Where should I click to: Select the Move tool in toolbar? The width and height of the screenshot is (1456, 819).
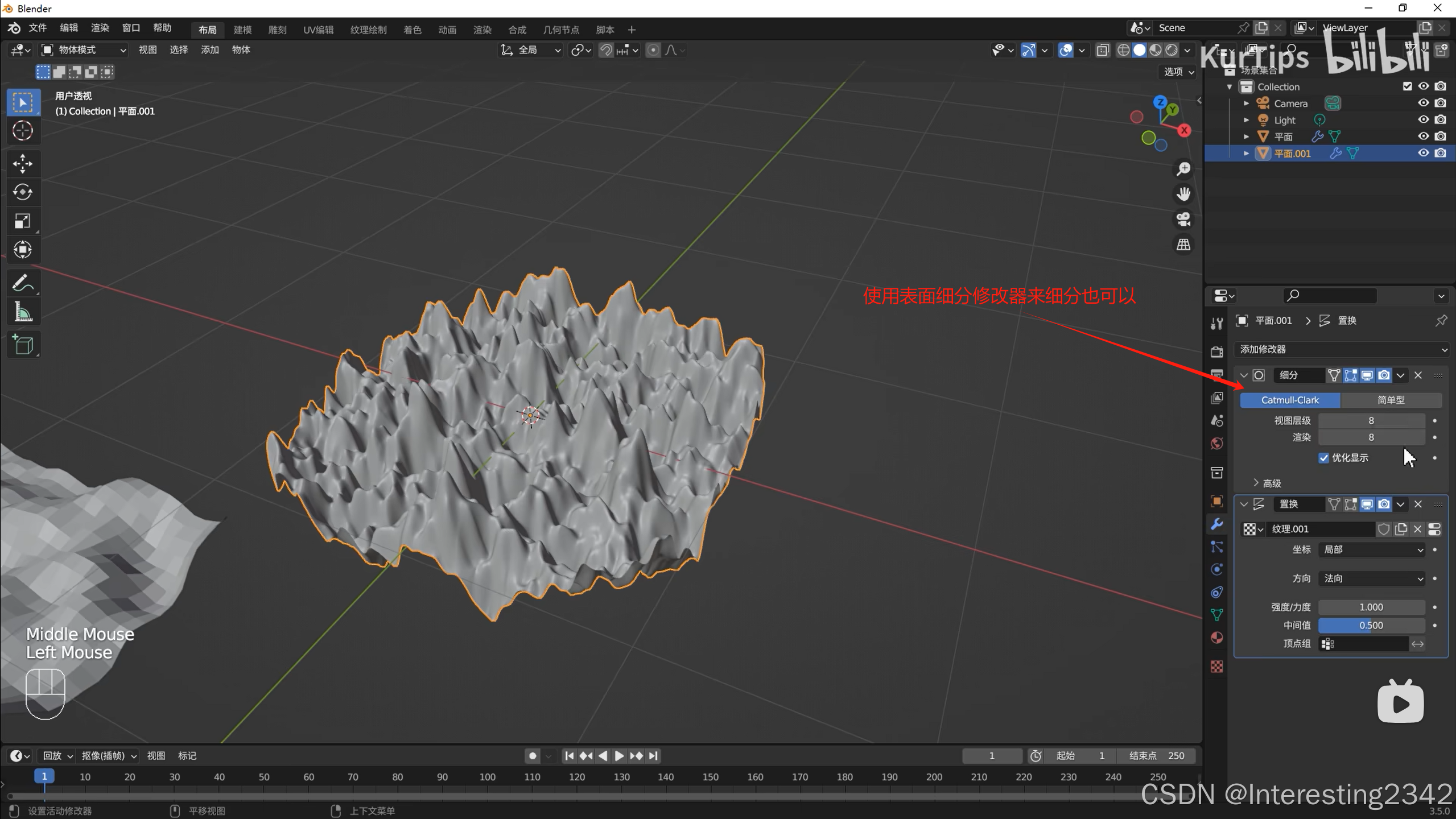pos(23,163)
